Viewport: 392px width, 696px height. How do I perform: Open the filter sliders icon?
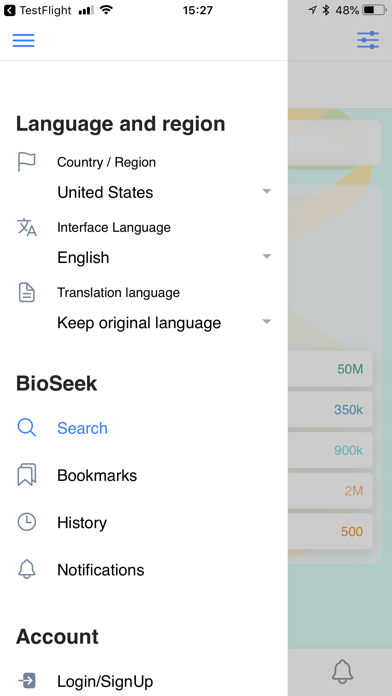(x=368, y=40)
